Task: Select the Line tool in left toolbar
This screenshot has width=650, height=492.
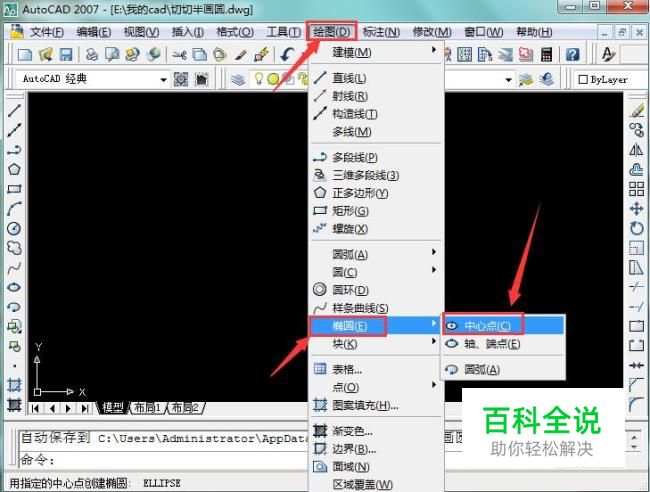Action: click(14, 110)
